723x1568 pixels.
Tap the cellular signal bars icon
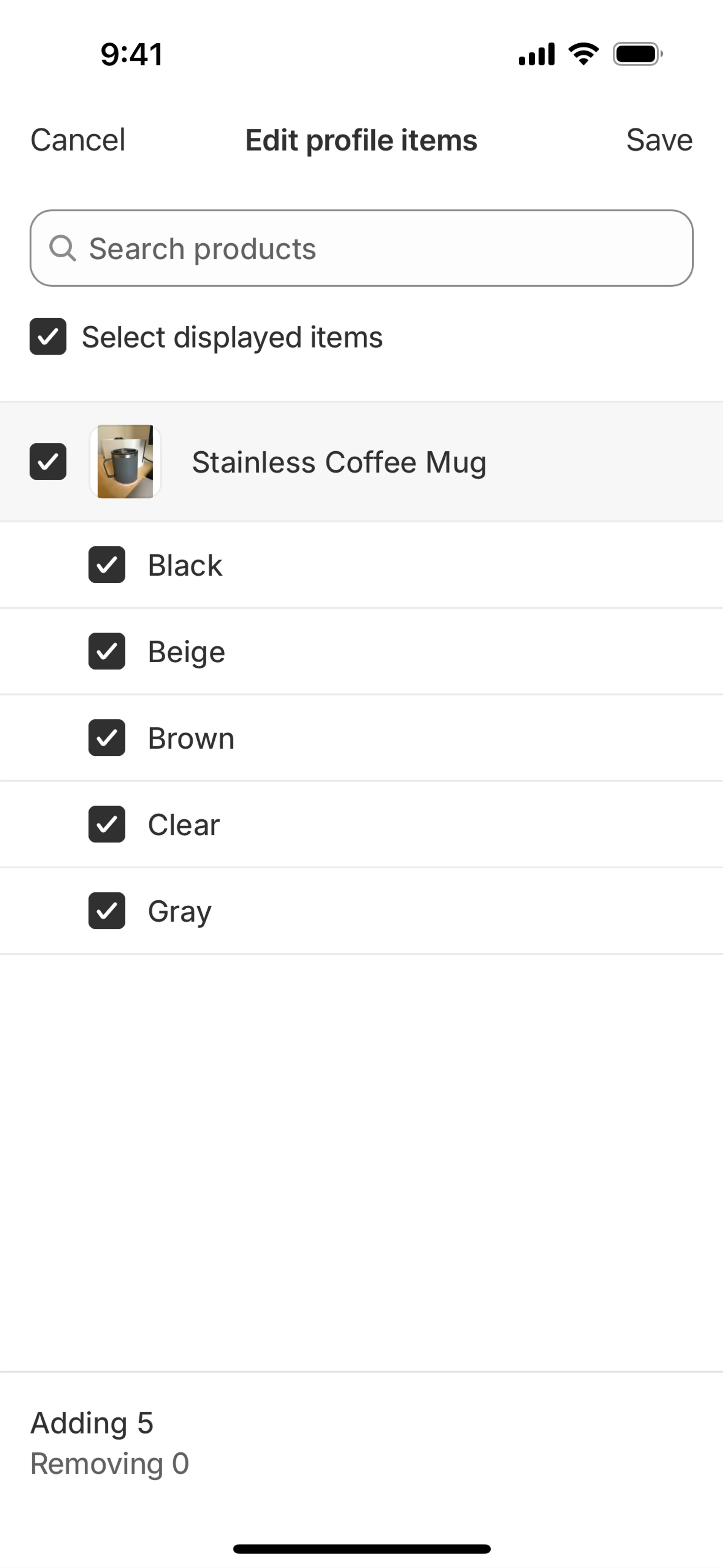click(x=536, y=54)
